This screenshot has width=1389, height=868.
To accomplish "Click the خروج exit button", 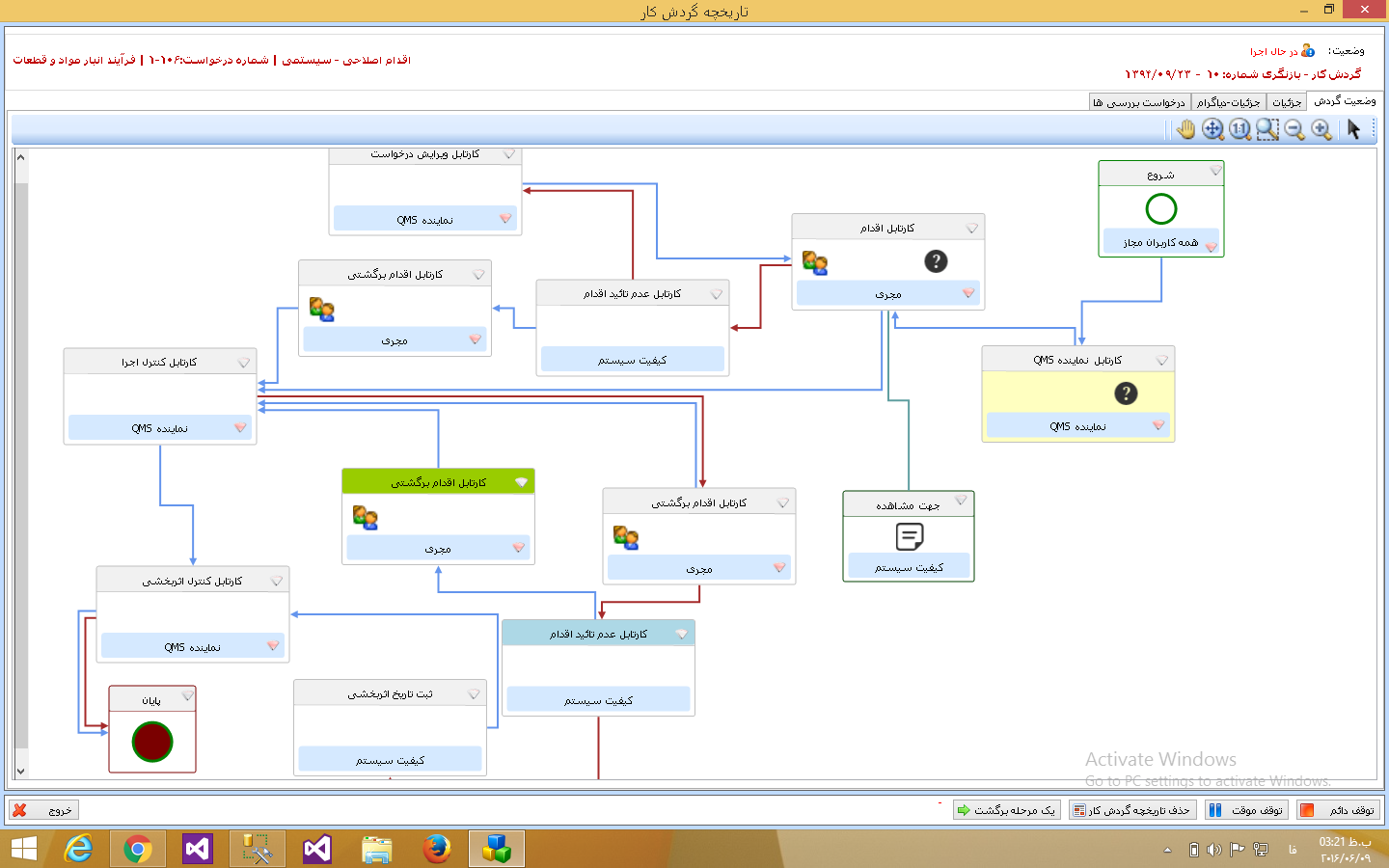I will pyautogui.click(x=43, y=810).
